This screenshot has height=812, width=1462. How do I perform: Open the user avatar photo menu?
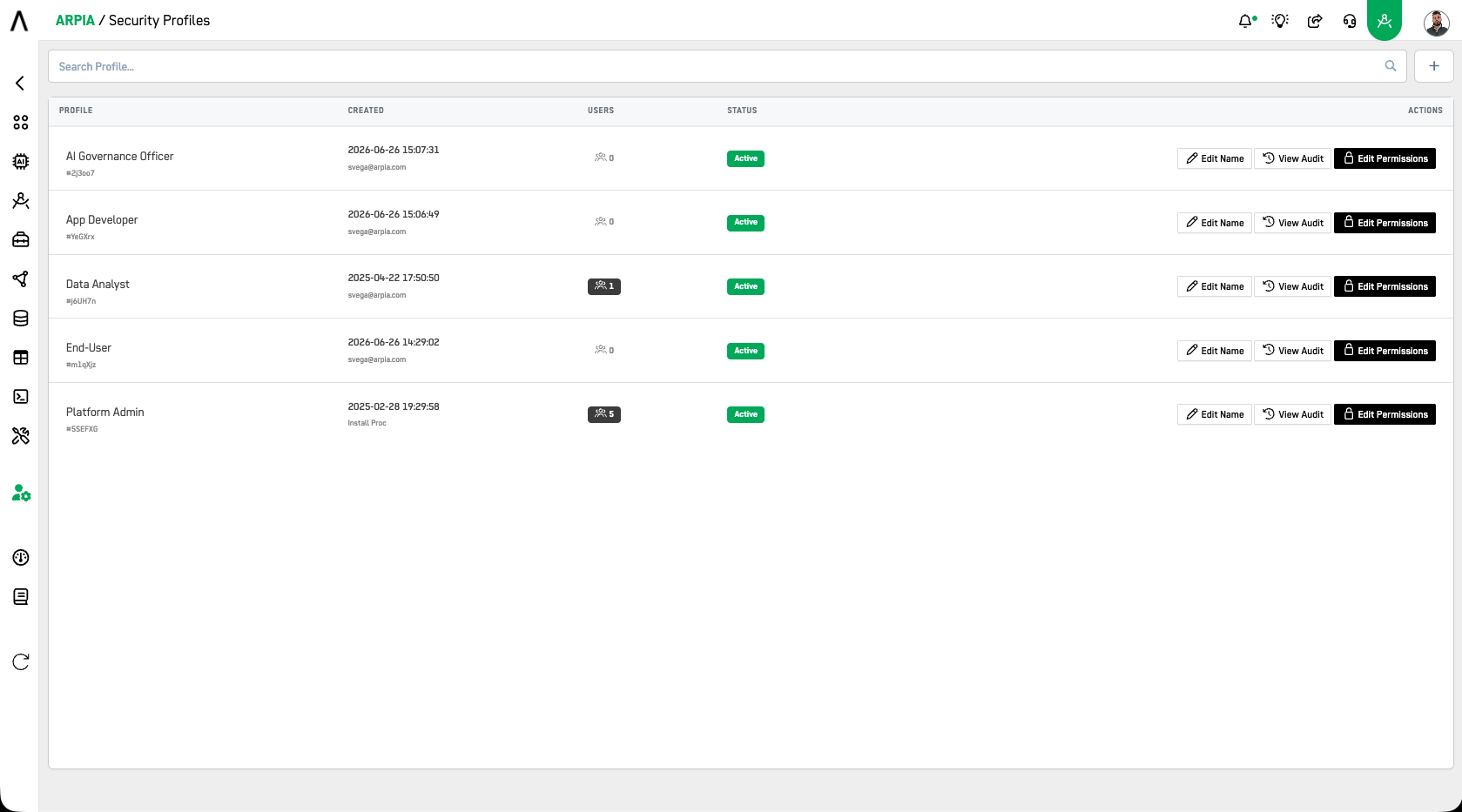[1437, 23]
